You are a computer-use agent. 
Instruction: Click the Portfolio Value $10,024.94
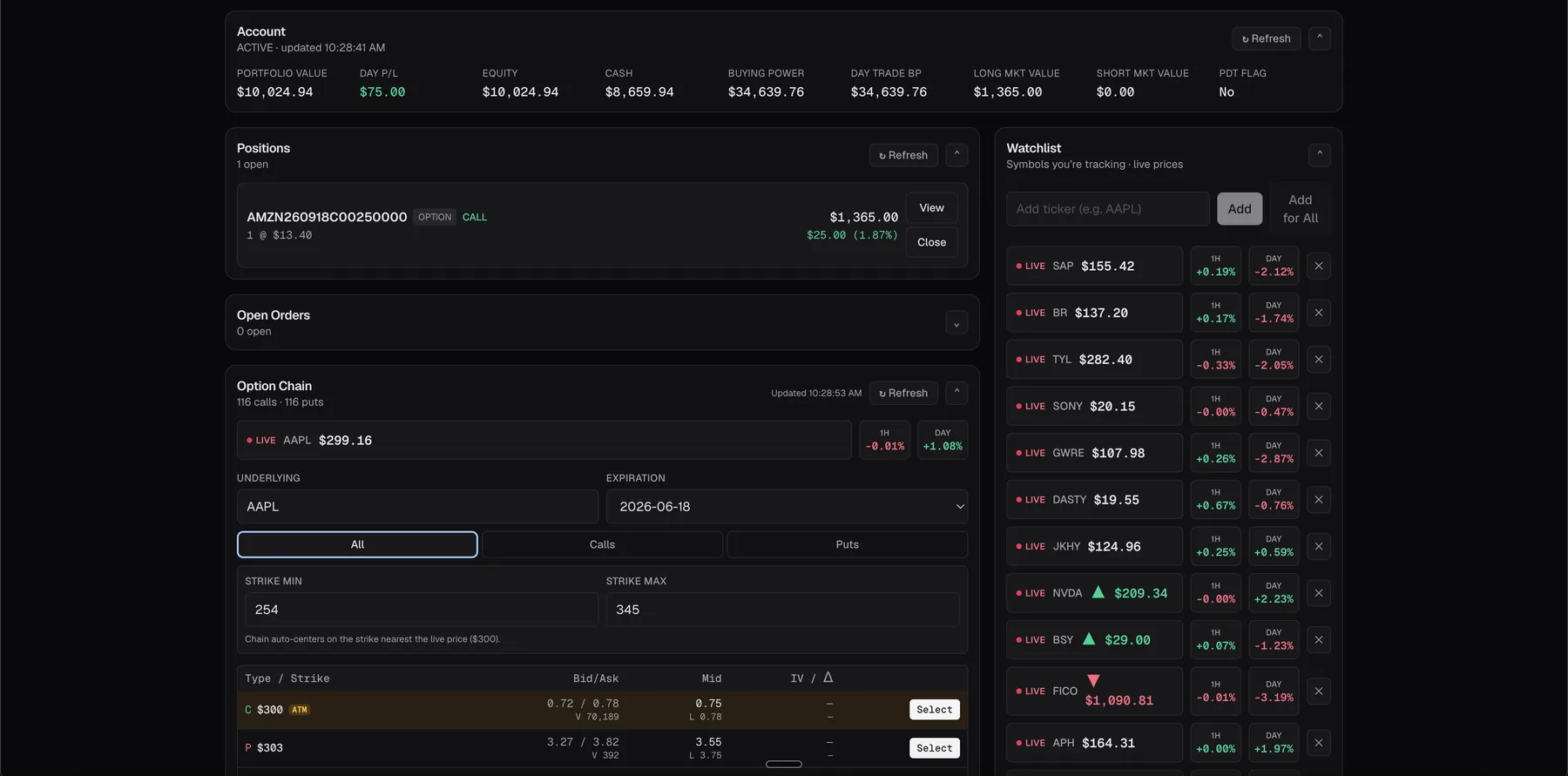[x=274, y=92]
